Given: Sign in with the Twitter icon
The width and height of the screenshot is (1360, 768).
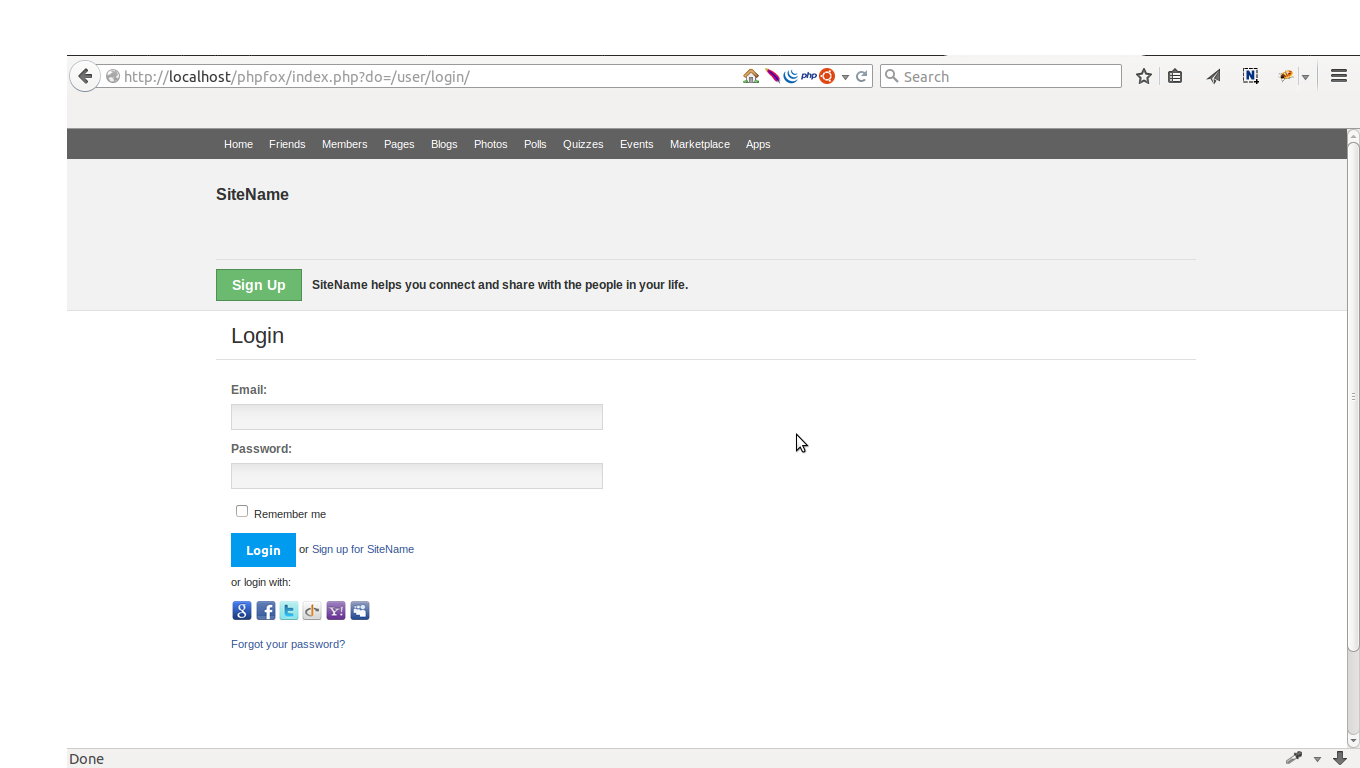Looking at the screenshot, I should point(289,611).
